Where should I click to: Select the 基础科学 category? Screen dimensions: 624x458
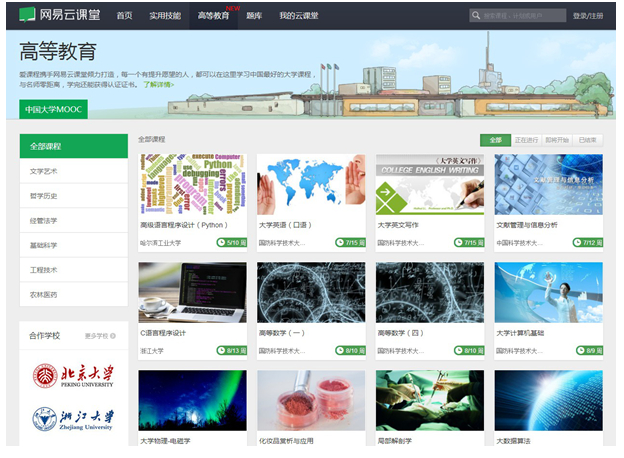coord(74,245)
